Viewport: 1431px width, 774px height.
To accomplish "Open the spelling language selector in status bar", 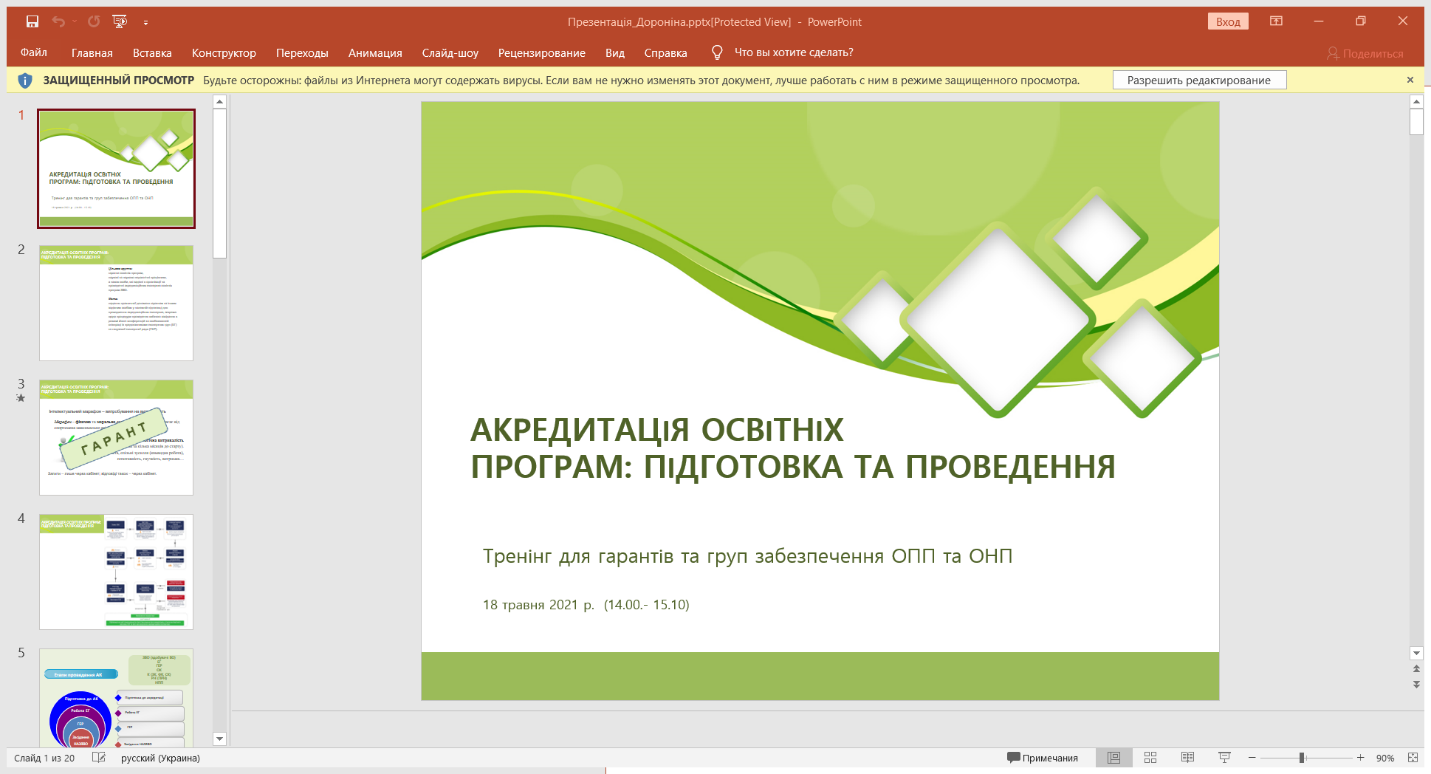I will tap(162, 758).
